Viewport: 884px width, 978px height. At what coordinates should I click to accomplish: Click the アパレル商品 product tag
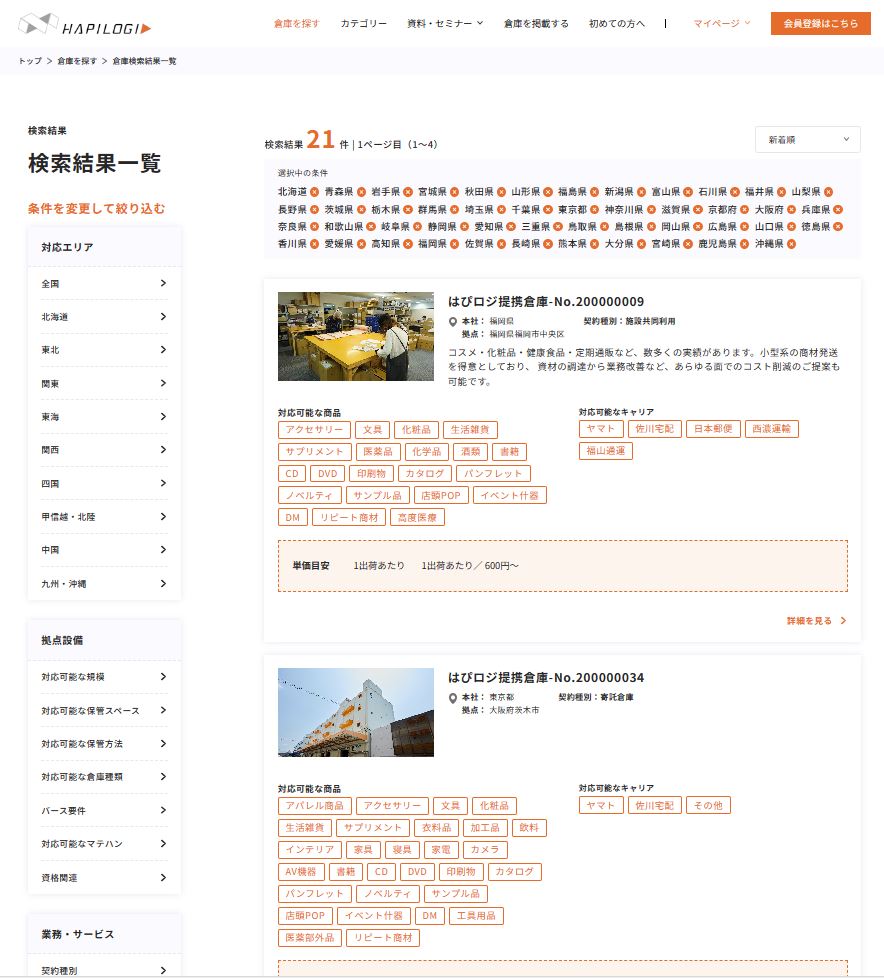pos(314,806)
